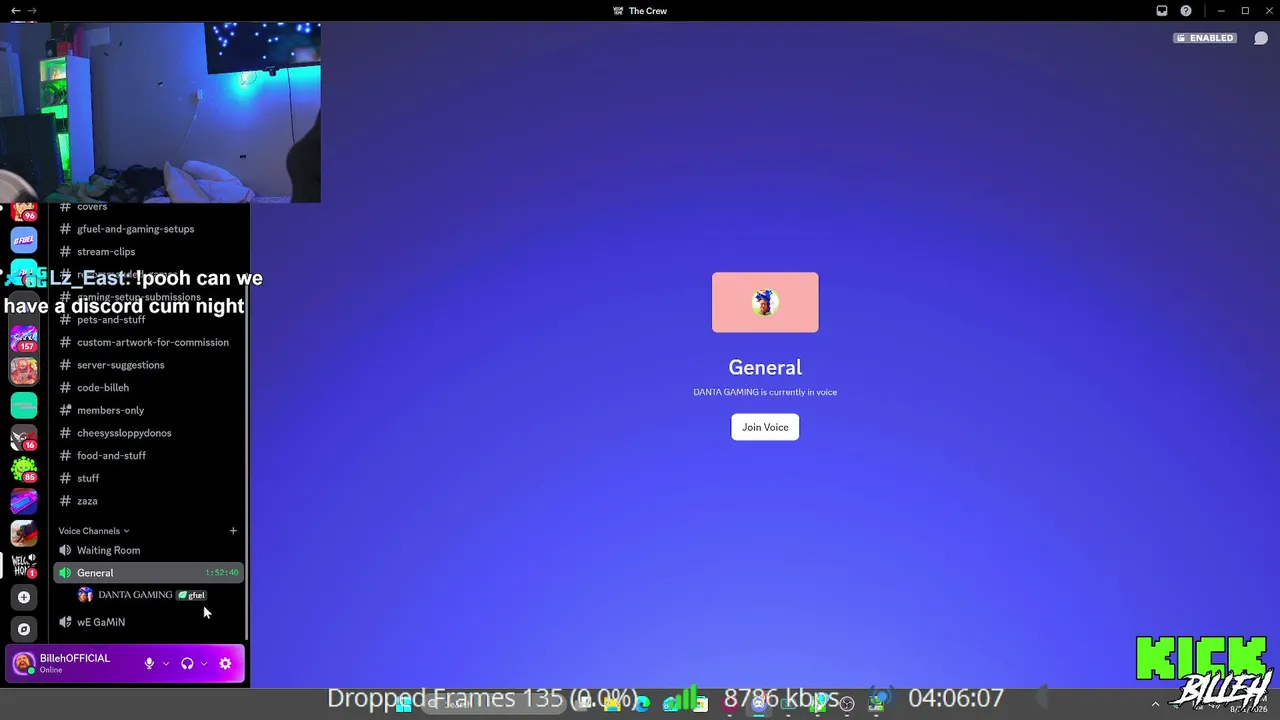Viewport: 1280px width, 720px height.
Task: Click the gfuel tag beside DANTA GAMING
Action: [192, 595]
